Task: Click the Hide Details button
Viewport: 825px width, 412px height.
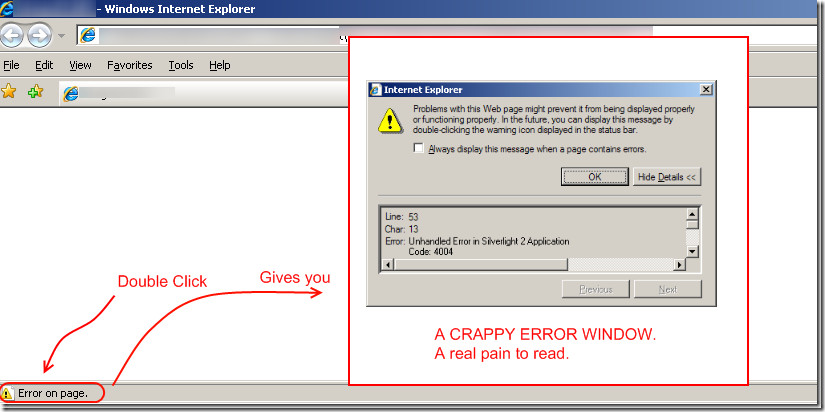Action: (667, 177)
